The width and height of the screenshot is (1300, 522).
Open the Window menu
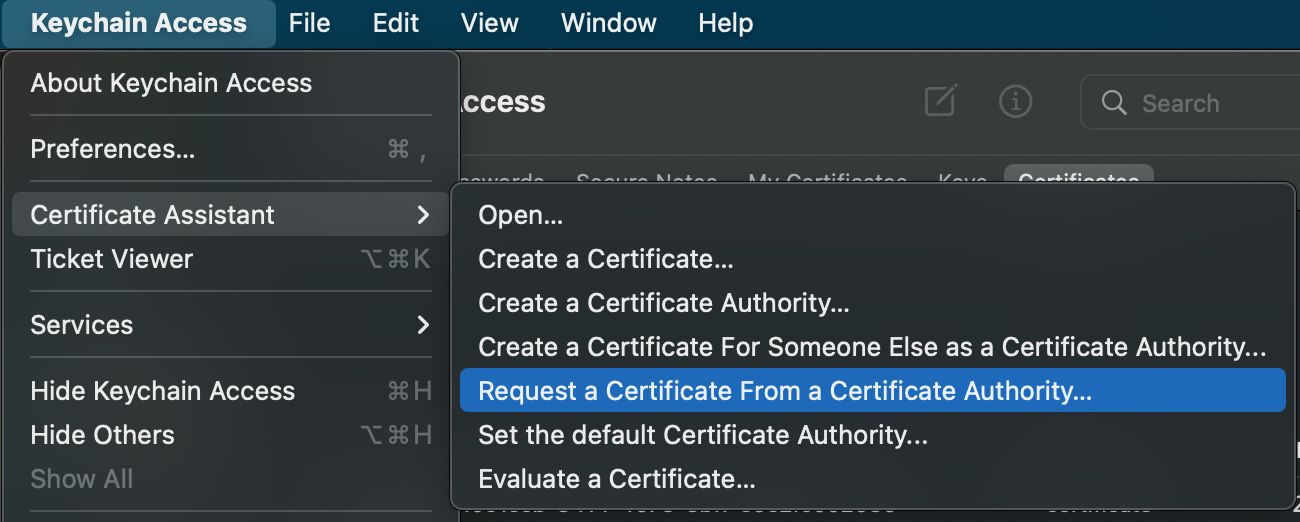(x=608, y=23)
